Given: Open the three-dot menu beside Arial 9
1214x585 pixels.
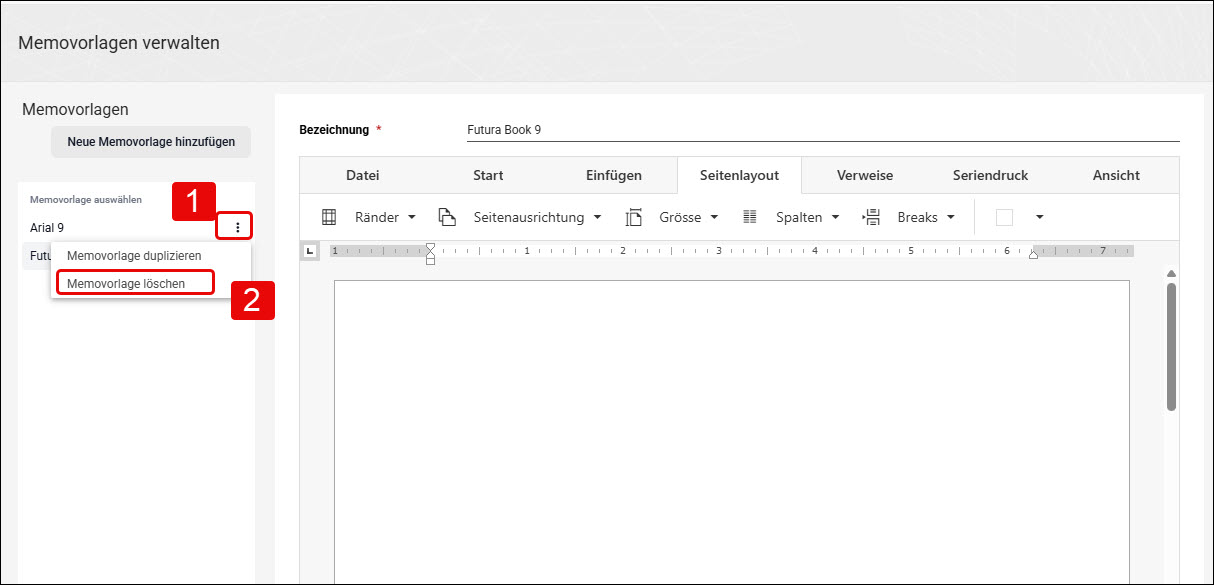Looking at the screenshot, I should (237, 228).
